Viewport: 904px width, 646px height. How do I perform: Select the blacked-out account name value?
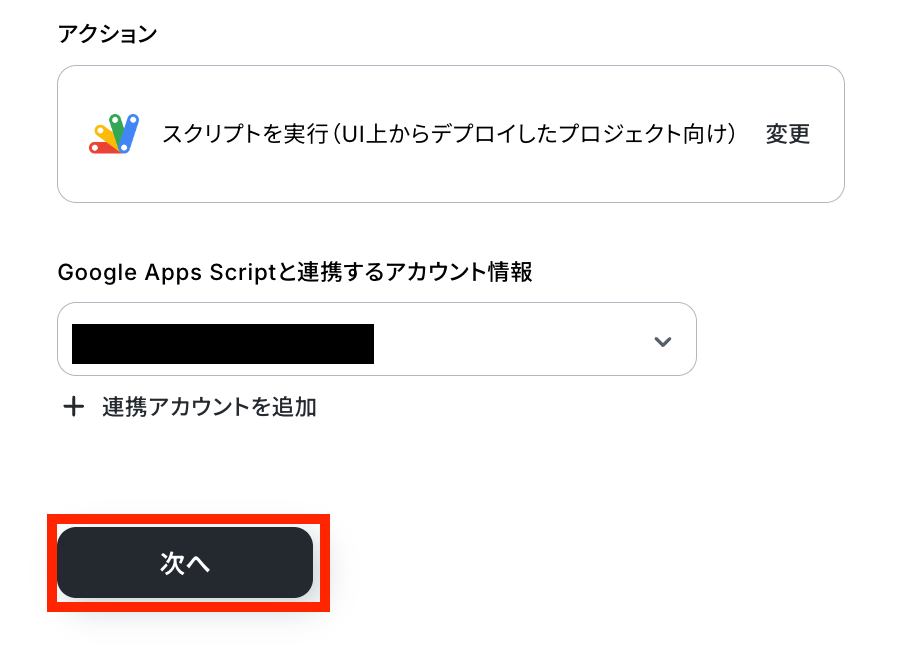(223, 342)
